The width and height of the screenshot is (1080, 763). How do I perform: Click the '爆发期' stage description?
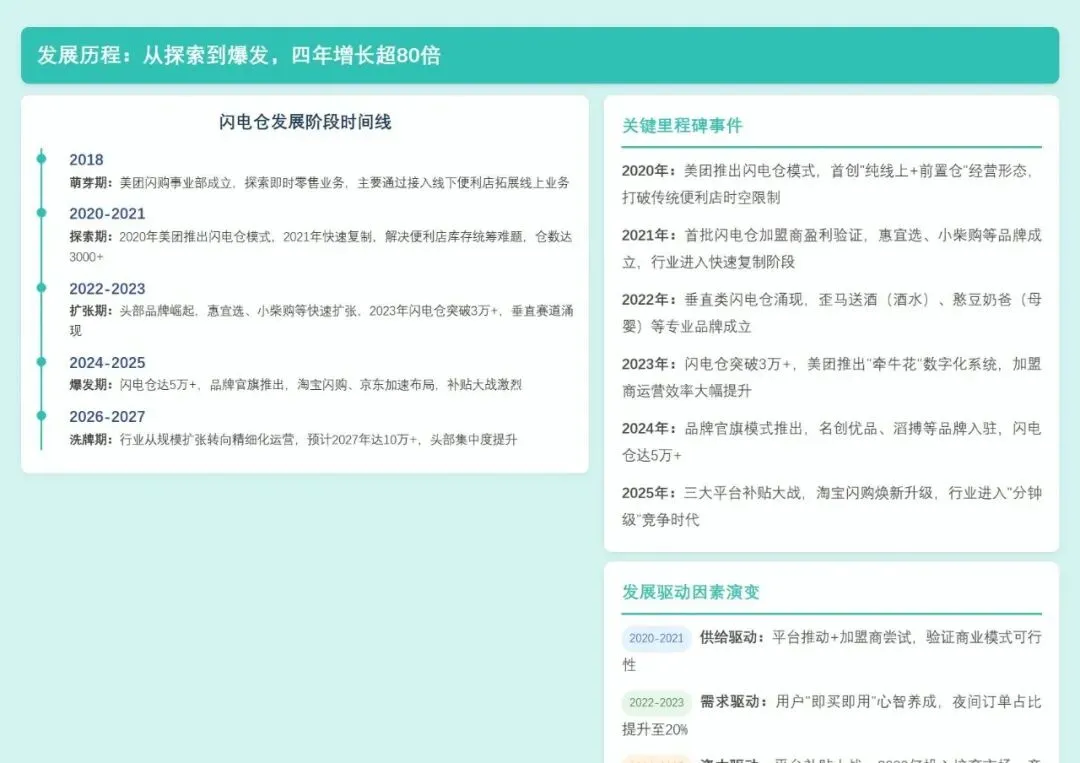(x=295, y=384)
